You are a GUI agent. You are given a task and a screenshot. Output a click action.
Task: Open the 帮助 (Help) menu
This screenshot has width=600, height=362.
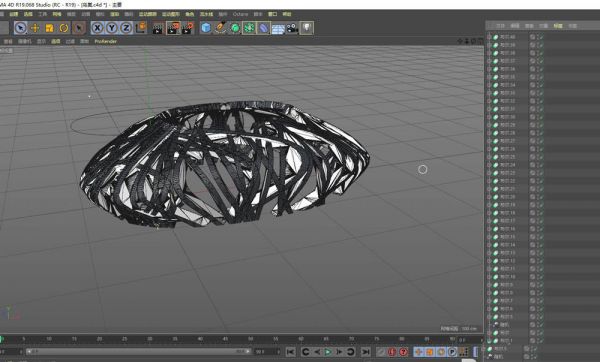(x=287, y=14)
